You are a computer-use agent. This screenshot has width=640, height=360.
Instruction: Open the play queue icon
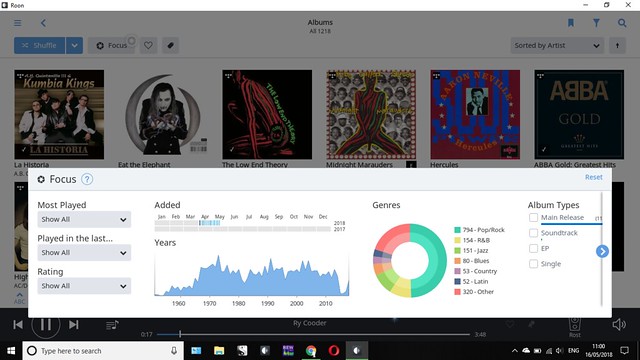click(x=112, y=325)
